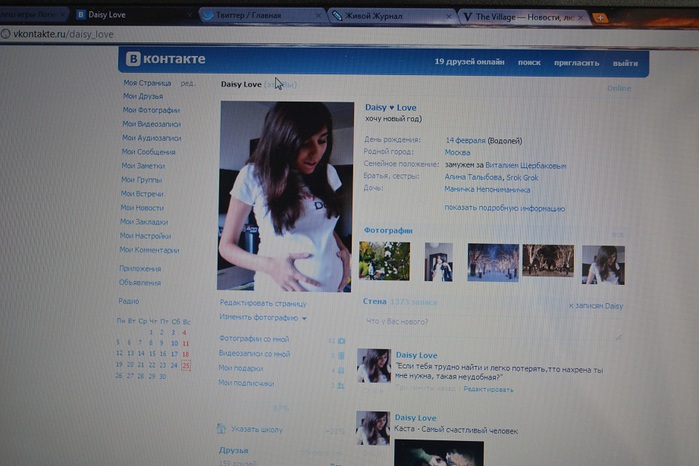Open the new tab plus button
The width and height of the screenshot is (699, 466).
600,18
